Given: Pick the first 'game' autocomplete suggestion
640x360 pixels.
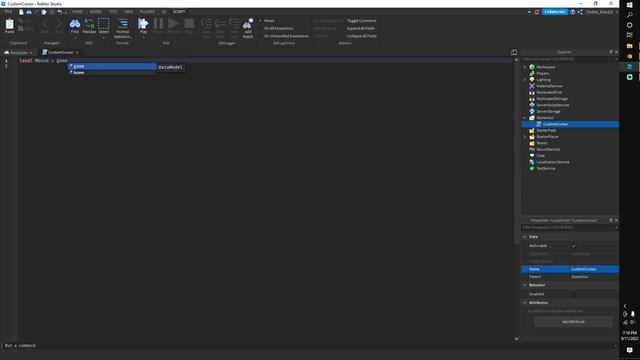Looking at the screenshot, I should (112, 66).
